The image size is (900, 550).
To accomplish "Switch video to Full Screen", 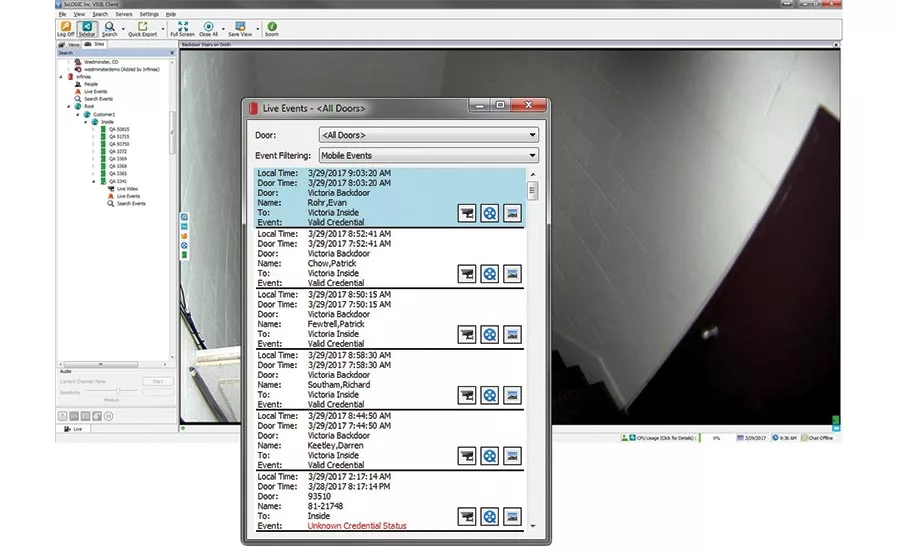I will 182,28.
